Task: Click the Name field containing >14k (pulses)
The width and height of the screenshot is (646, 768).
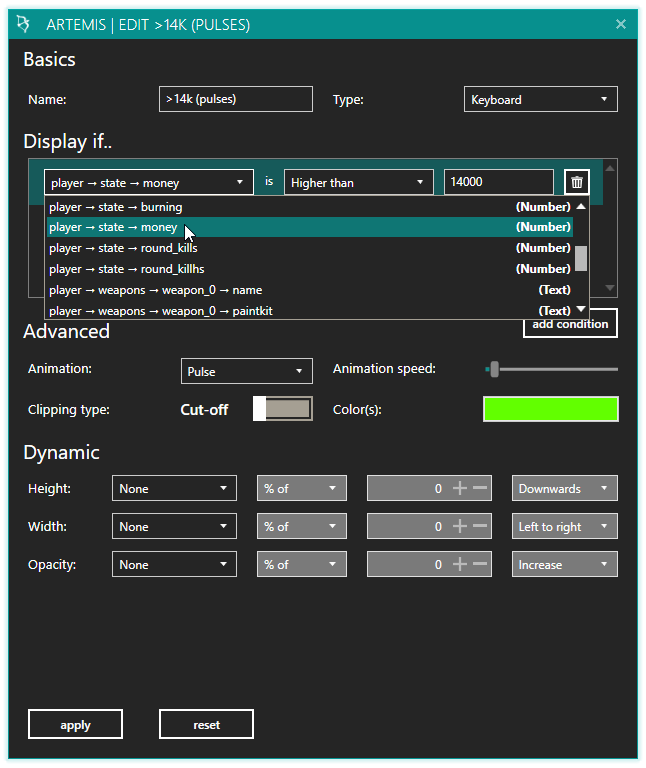Action: pyautogui.click(x=236, y=99)
